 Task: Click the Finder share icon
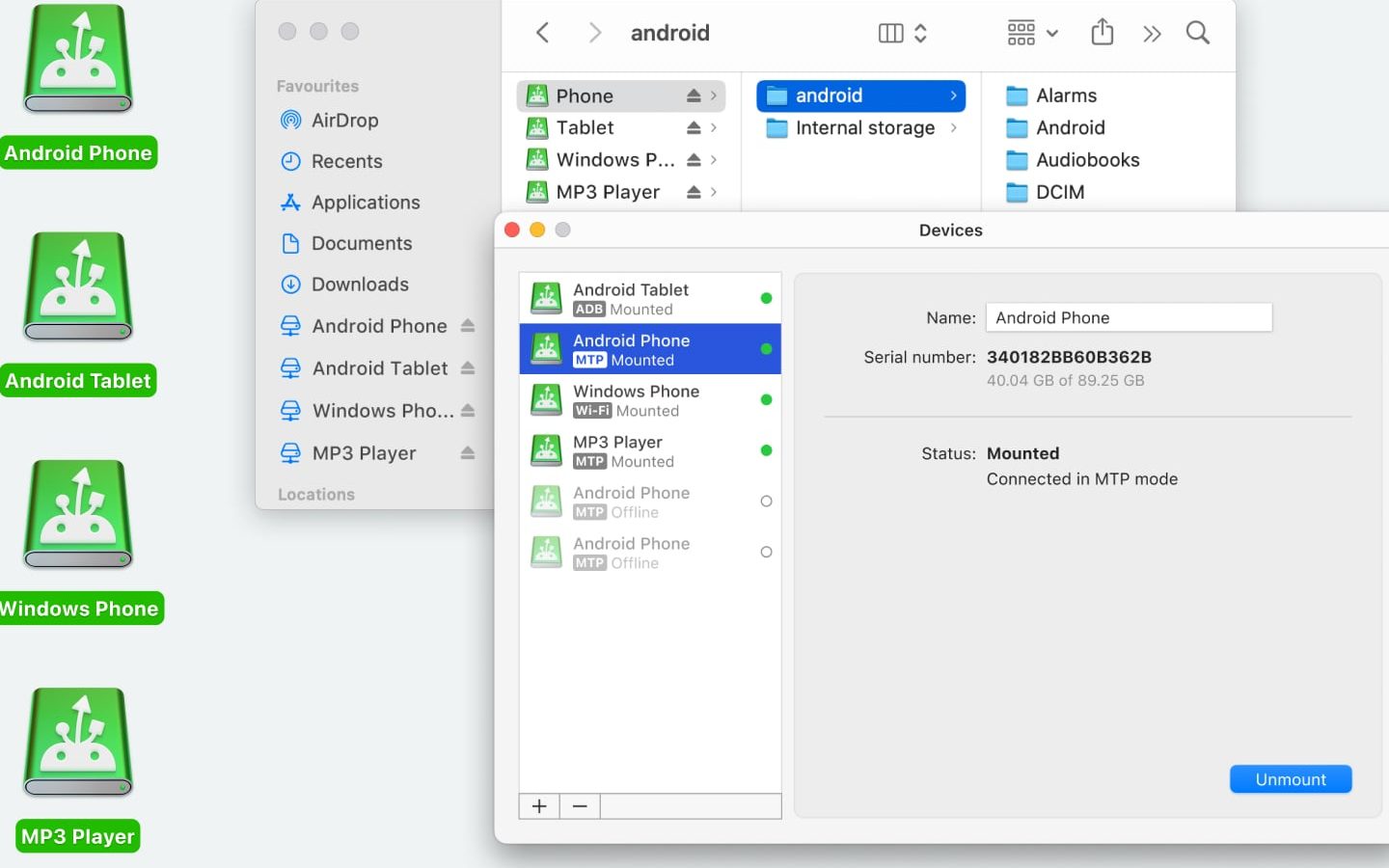click(1102, 32)
